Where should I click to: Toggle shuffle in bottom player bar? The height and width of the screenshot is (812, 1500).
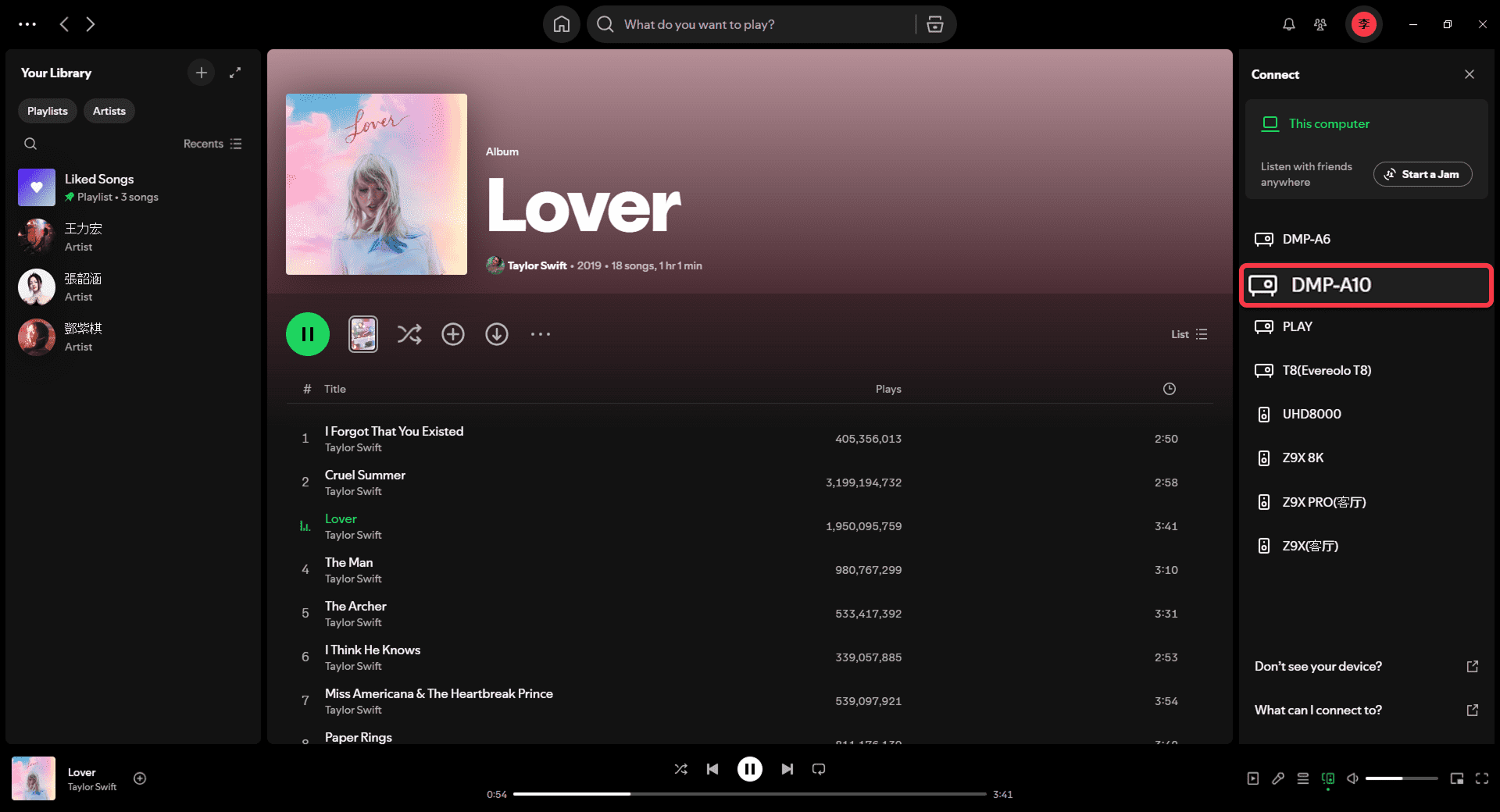point(680,769)
